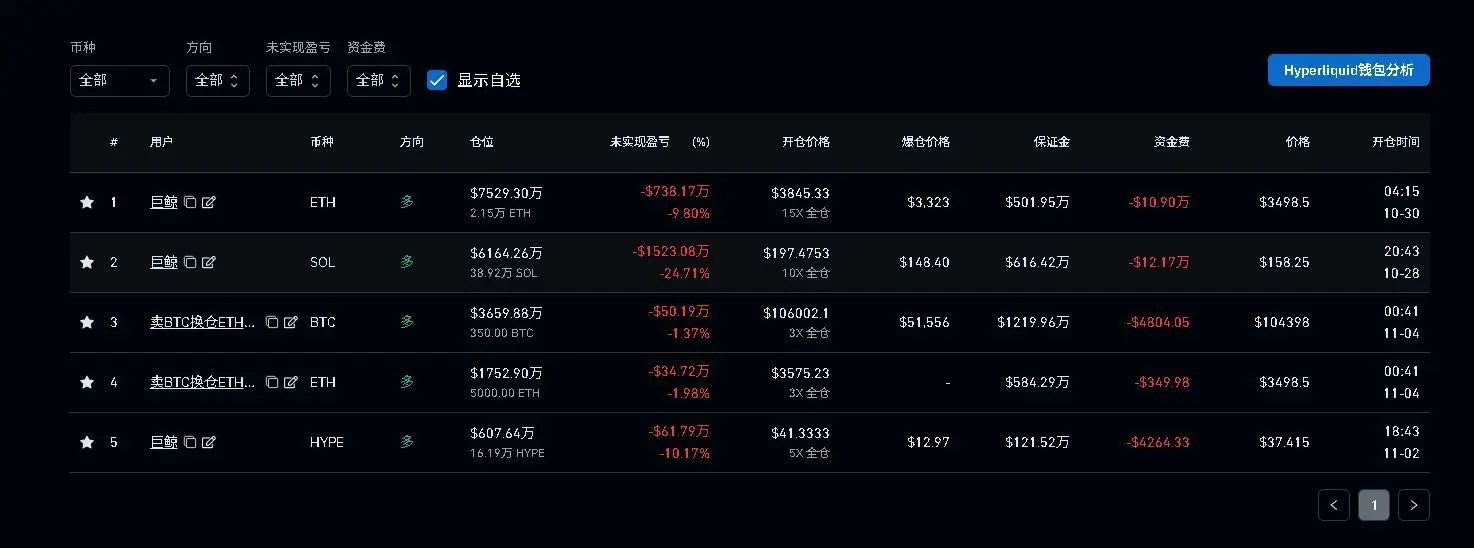1474x548 pixels.
Task: Unstar the first row ETH whale position
Action: click(87, 202)
